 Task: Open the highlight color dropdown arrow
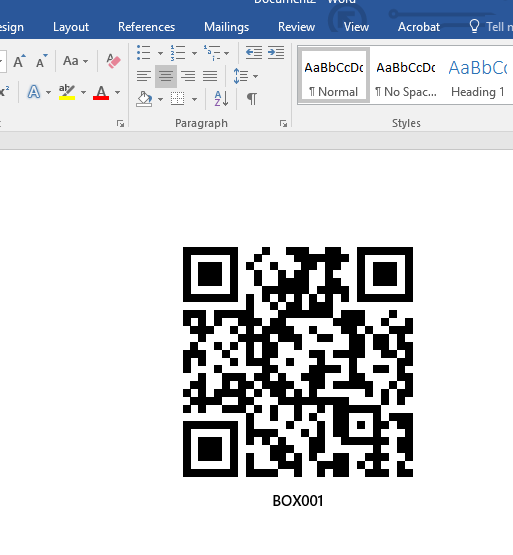tap(83, 93)
